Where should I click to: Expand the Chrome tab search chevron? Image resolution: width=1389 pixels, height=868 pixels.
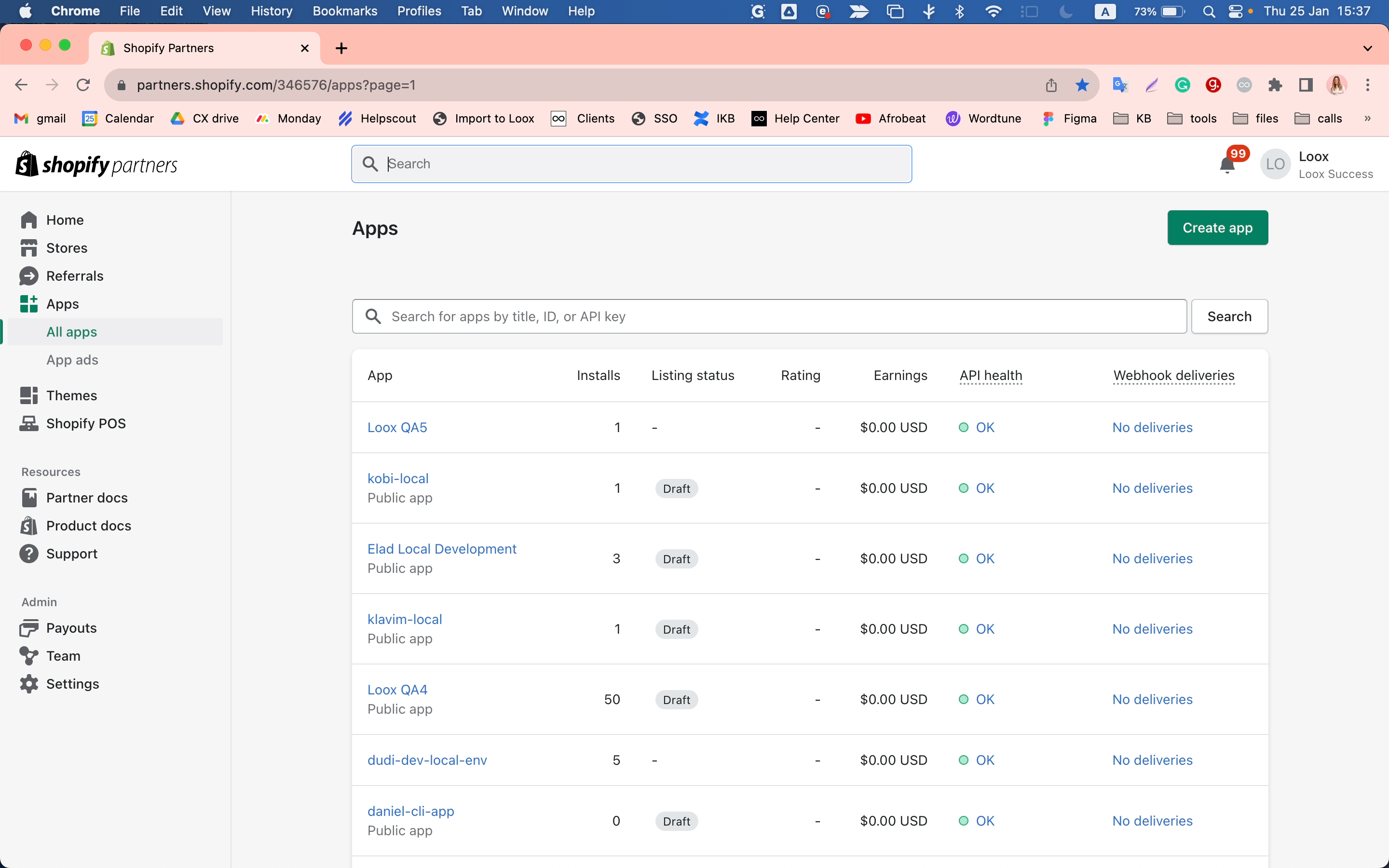click(x=1368, y=48)
